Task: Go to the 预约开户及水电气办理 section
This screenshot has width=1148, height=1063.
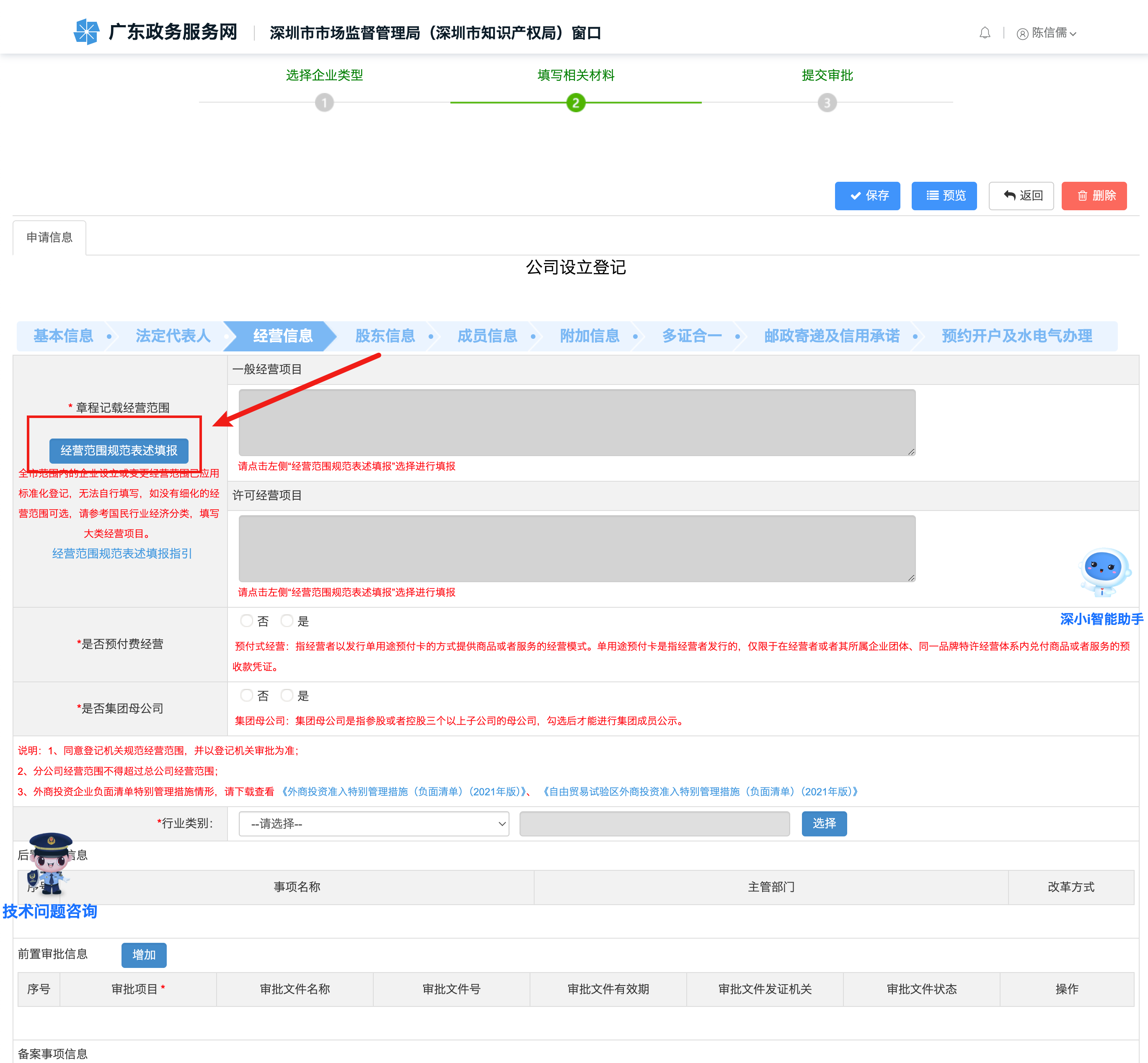Action: [1017, 336]
